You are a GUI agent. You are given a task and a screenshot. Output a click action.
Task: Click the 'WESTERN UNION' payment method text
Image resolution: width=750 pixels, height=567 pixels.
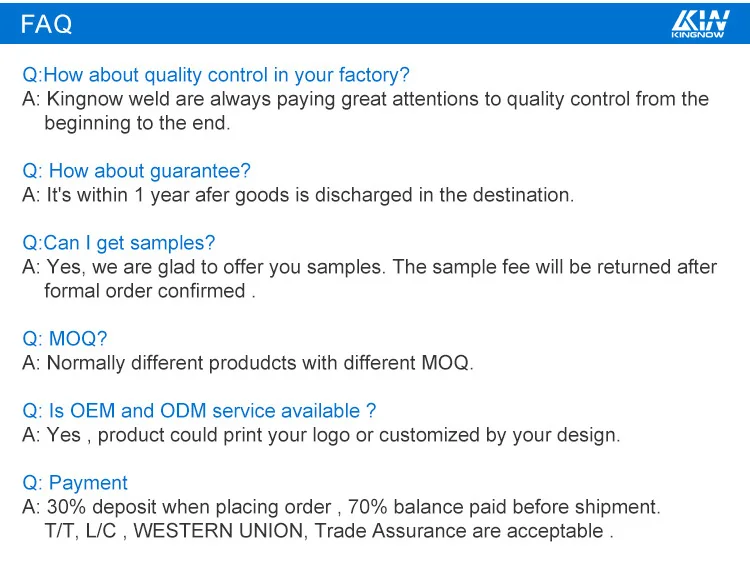218,531
